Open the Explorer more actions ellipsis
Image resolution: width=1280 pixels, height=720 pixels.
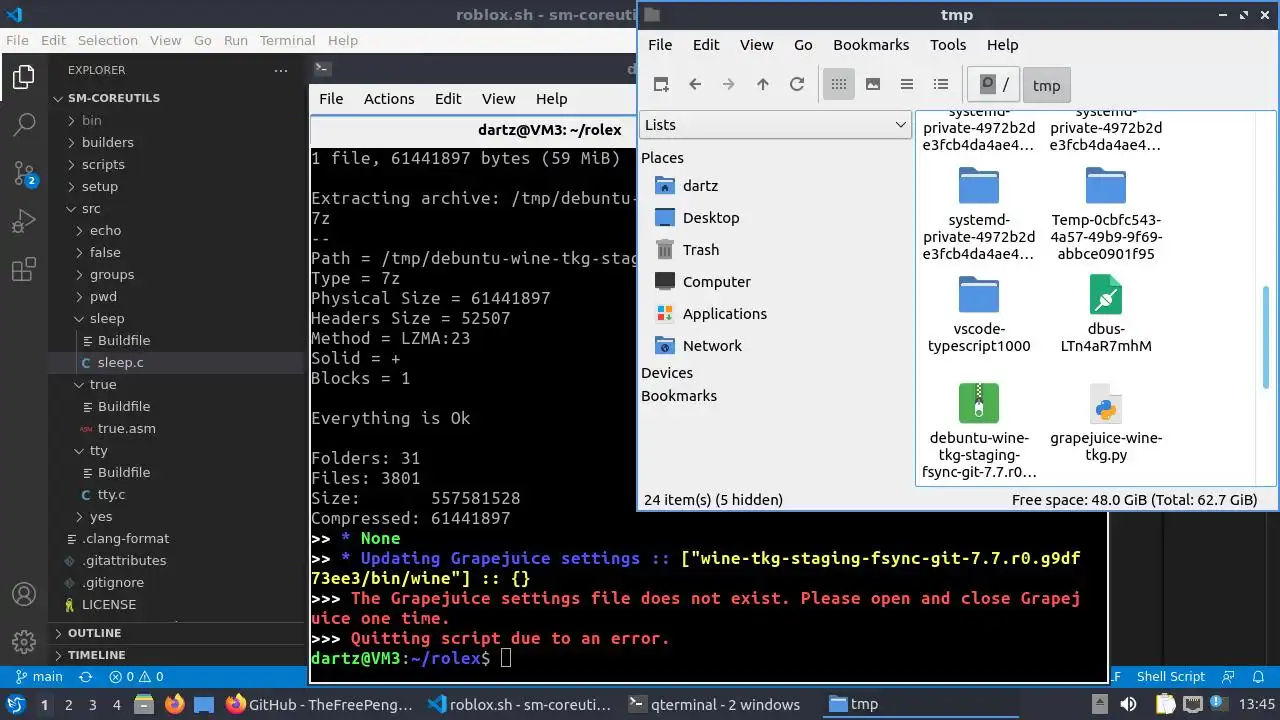click(x=281, y=70)
